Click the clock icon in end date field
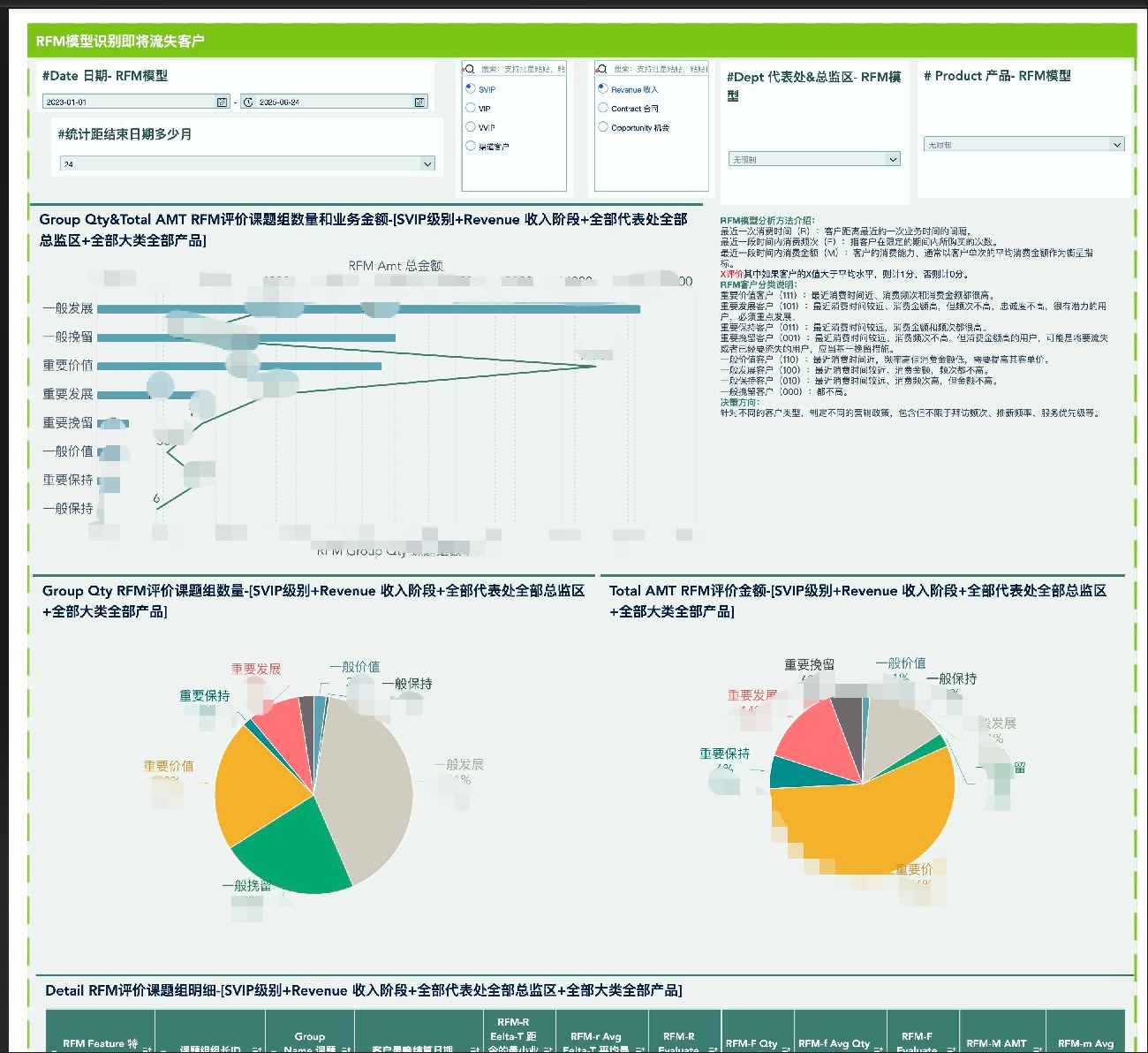Image resolution: width=1148 pixels, height=1053 pixels. pos(248,102)
